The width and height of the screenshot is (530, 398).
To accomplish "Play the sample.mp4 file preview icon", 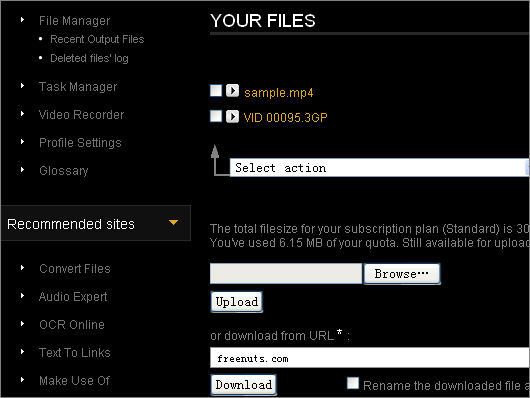I will click(232, 91).
